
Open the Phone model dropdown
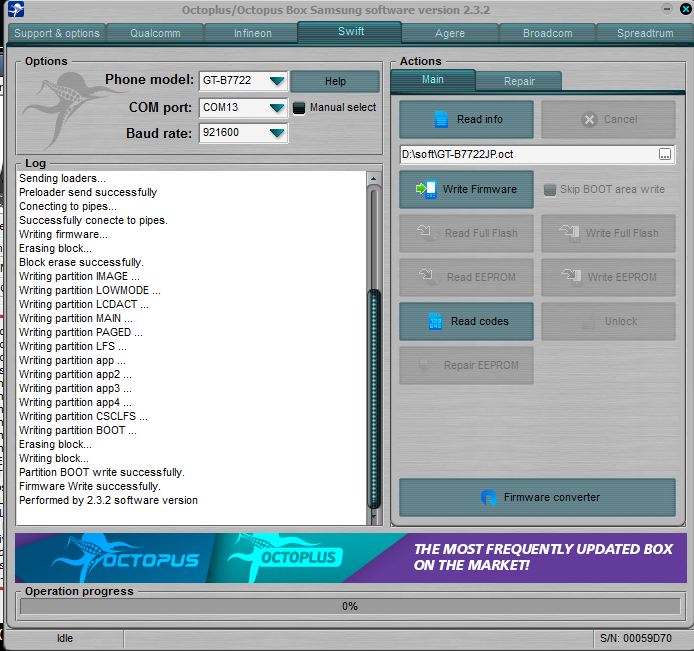277,81
